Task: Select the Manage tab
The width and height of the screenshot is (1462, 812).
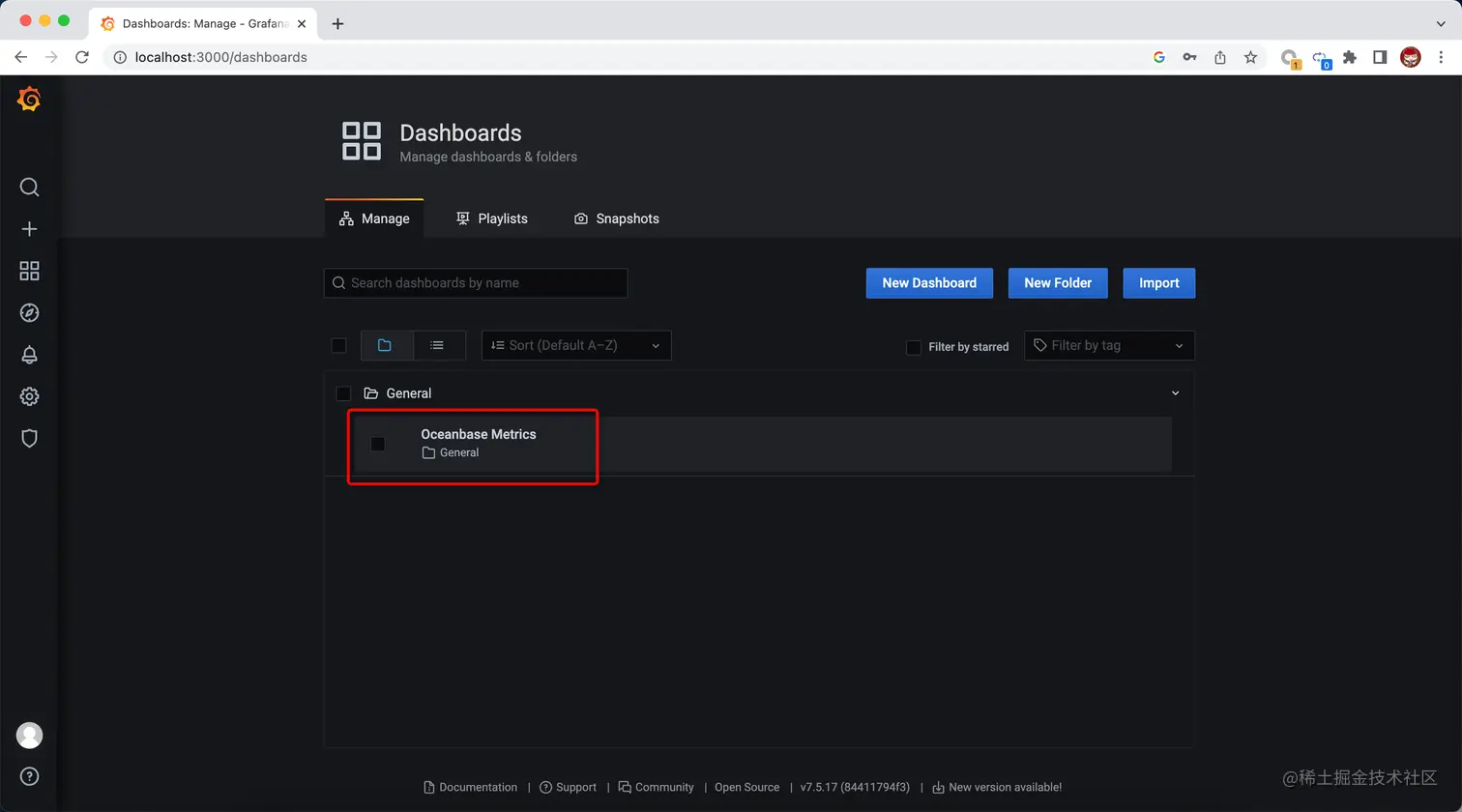Action: [x=374, y=218]
